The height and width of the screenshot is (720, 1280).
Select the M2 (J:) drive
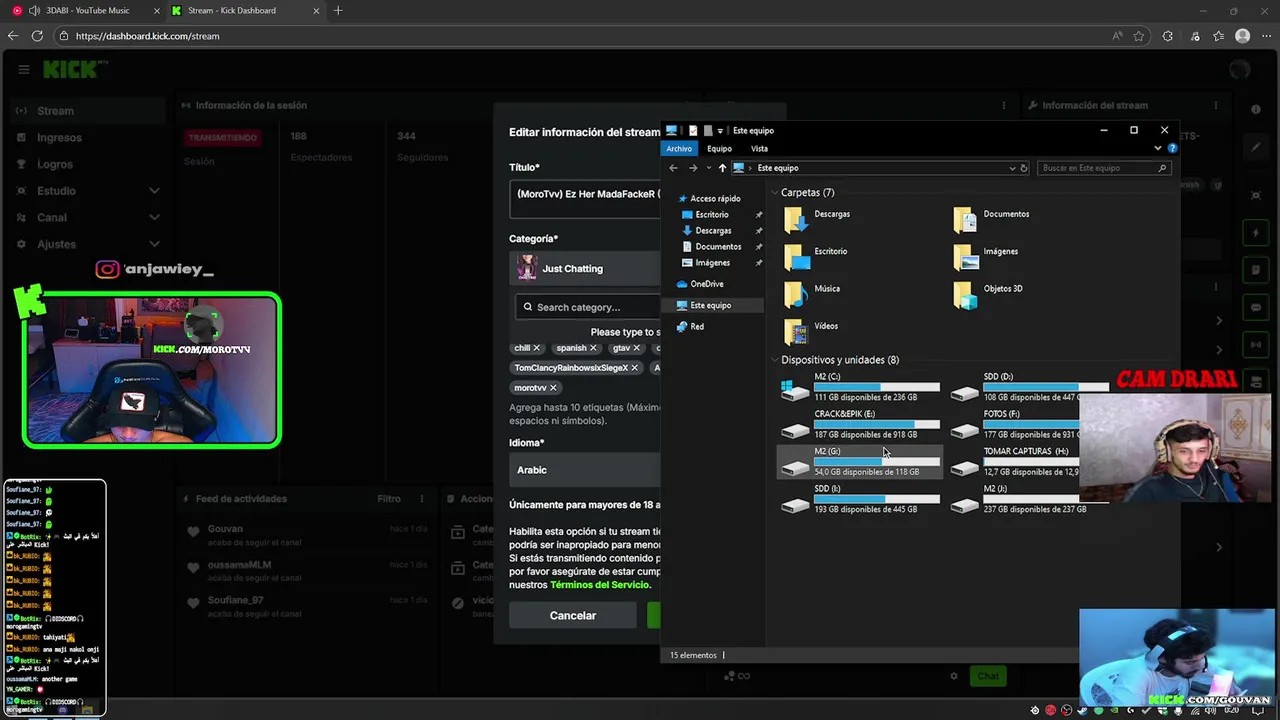[1029, 499]
